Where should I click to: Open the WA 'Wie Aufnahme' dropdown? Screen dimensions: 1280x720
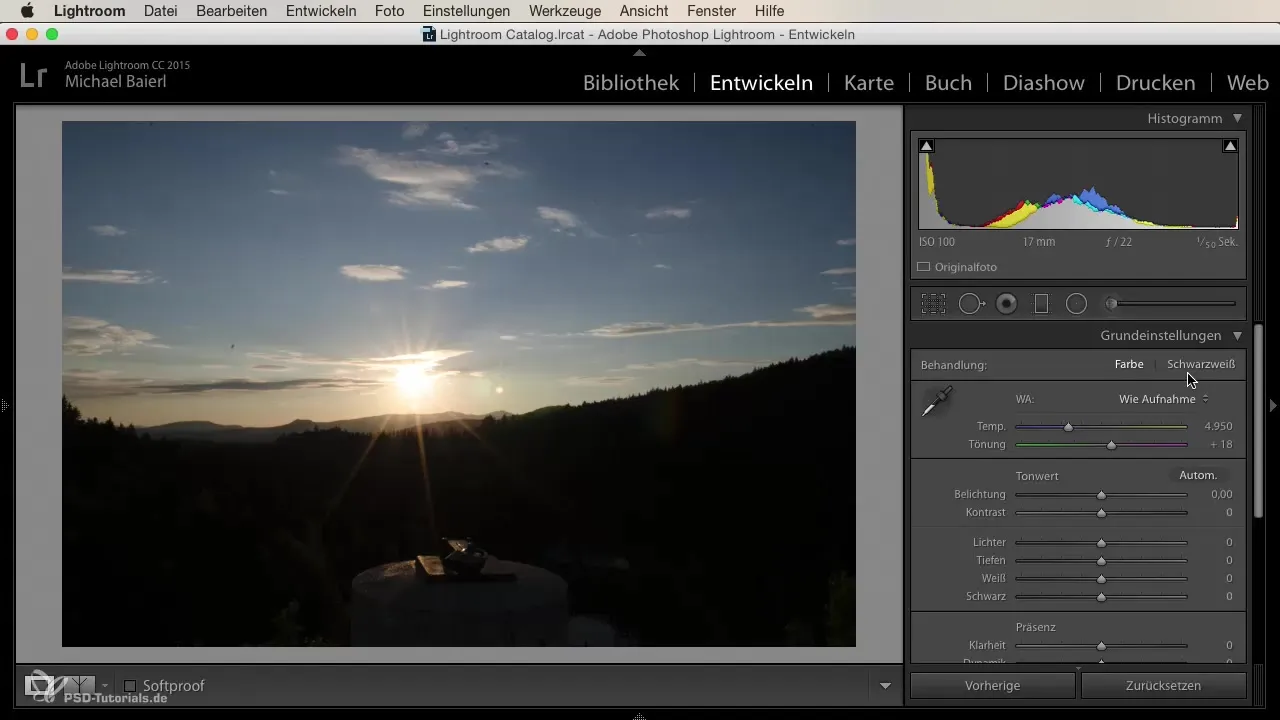[1163, 399]
